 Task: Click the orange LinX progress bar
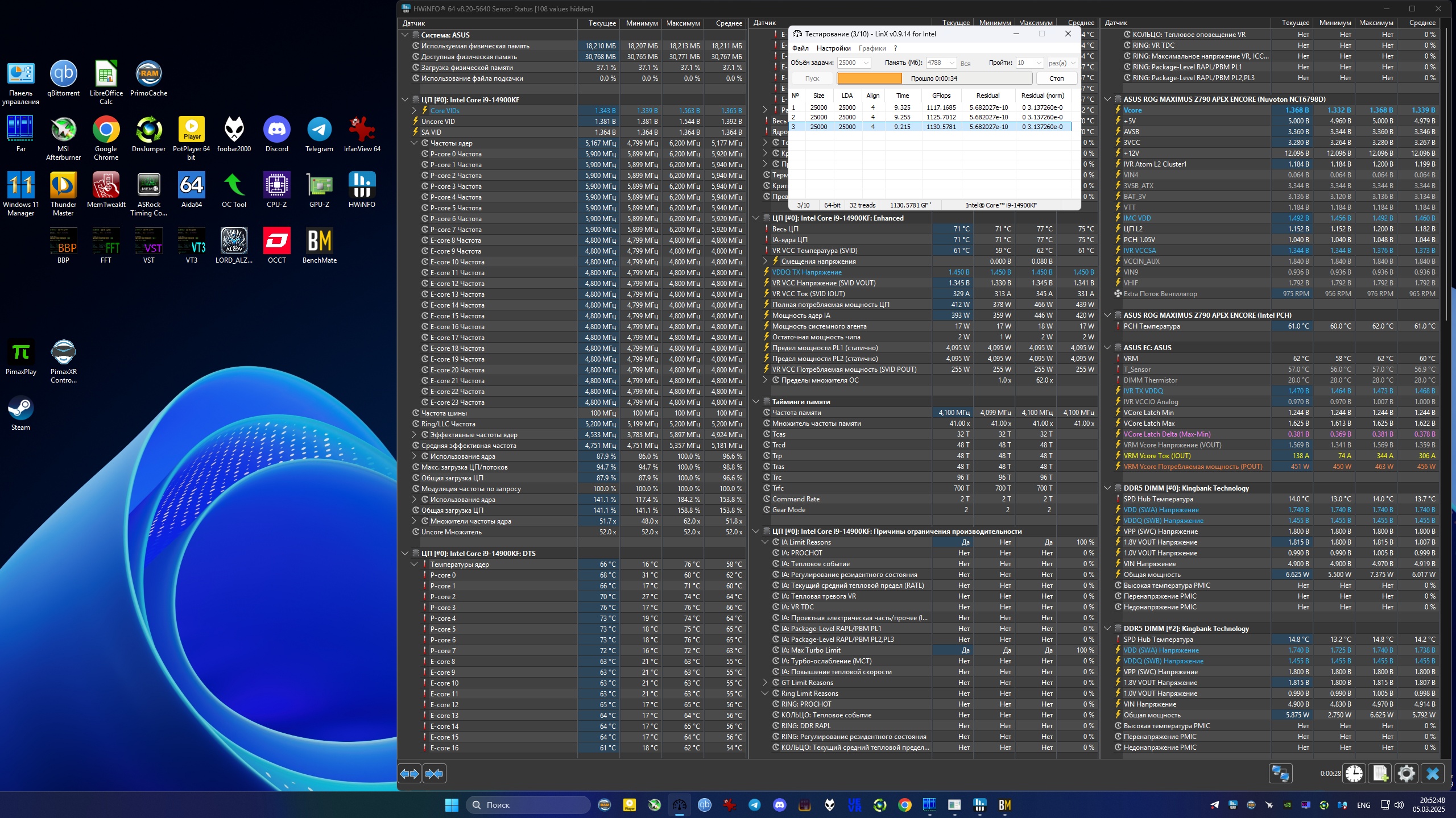click(x=869, y=78)
